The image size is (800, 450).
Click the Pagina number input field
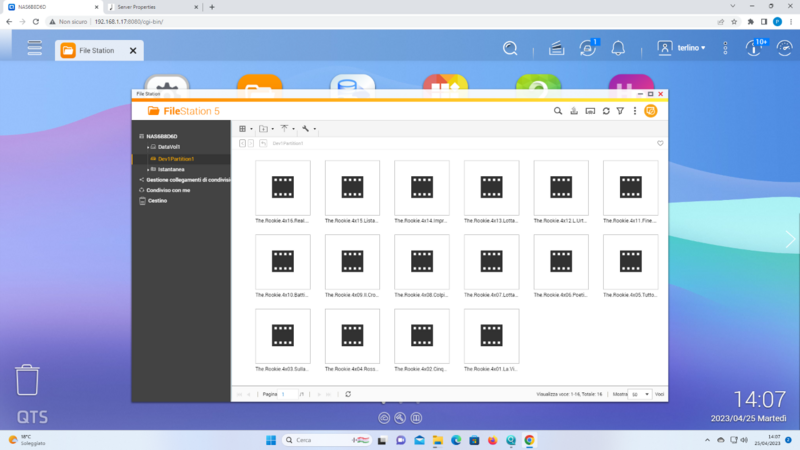[289, 394]
